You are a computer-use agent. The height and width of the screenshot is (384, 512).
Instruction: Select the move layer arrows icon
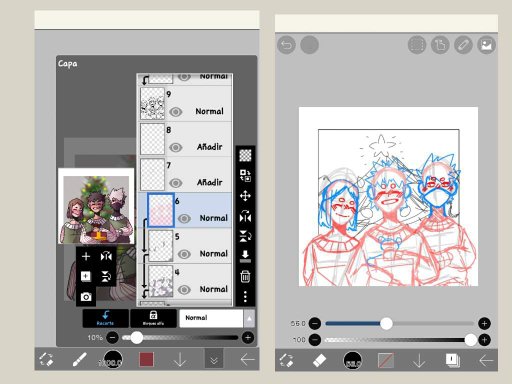coord(245,196)
